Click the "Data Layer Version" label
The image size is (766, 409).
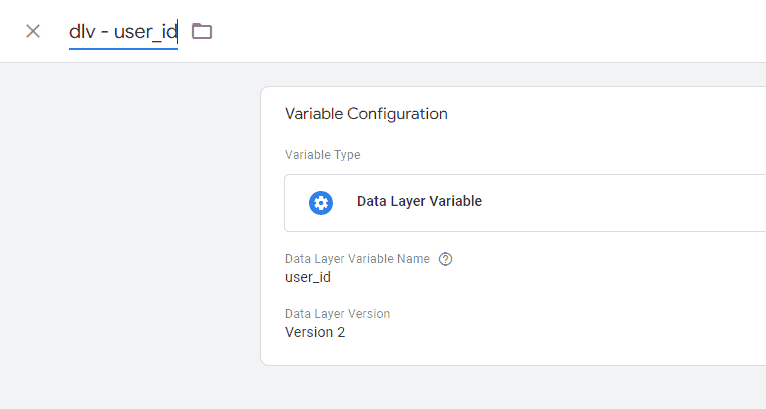(x=338, y=314)
